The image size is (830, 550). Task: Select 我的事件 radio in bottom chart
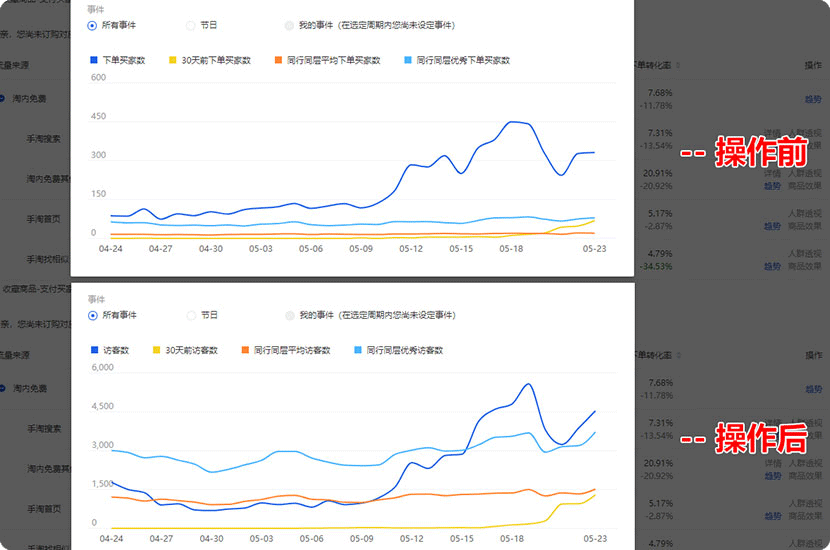(290, 315)
